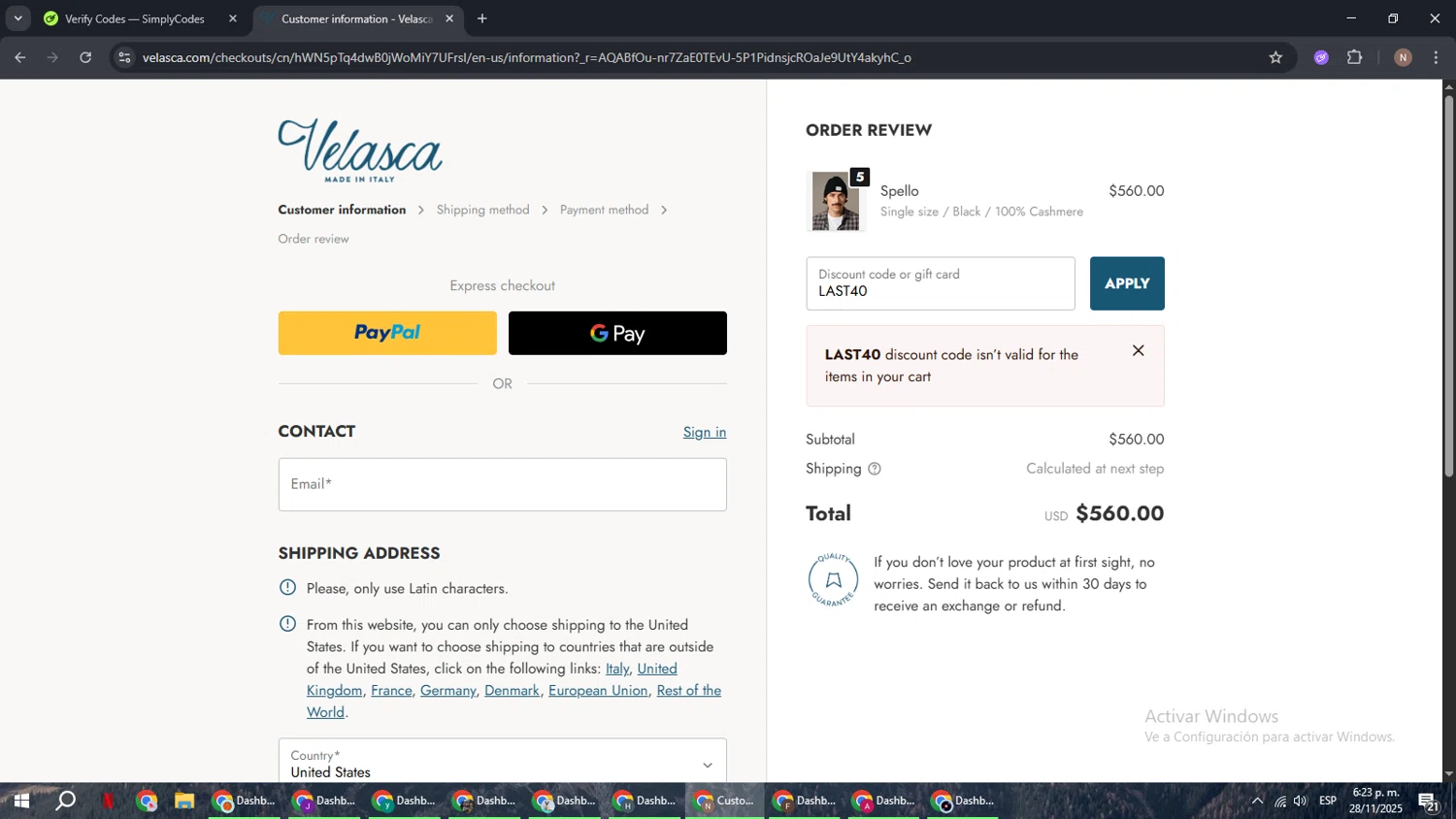1456x819 pixels.
Task: Click the Shipping help question icon
Action: 875,469
